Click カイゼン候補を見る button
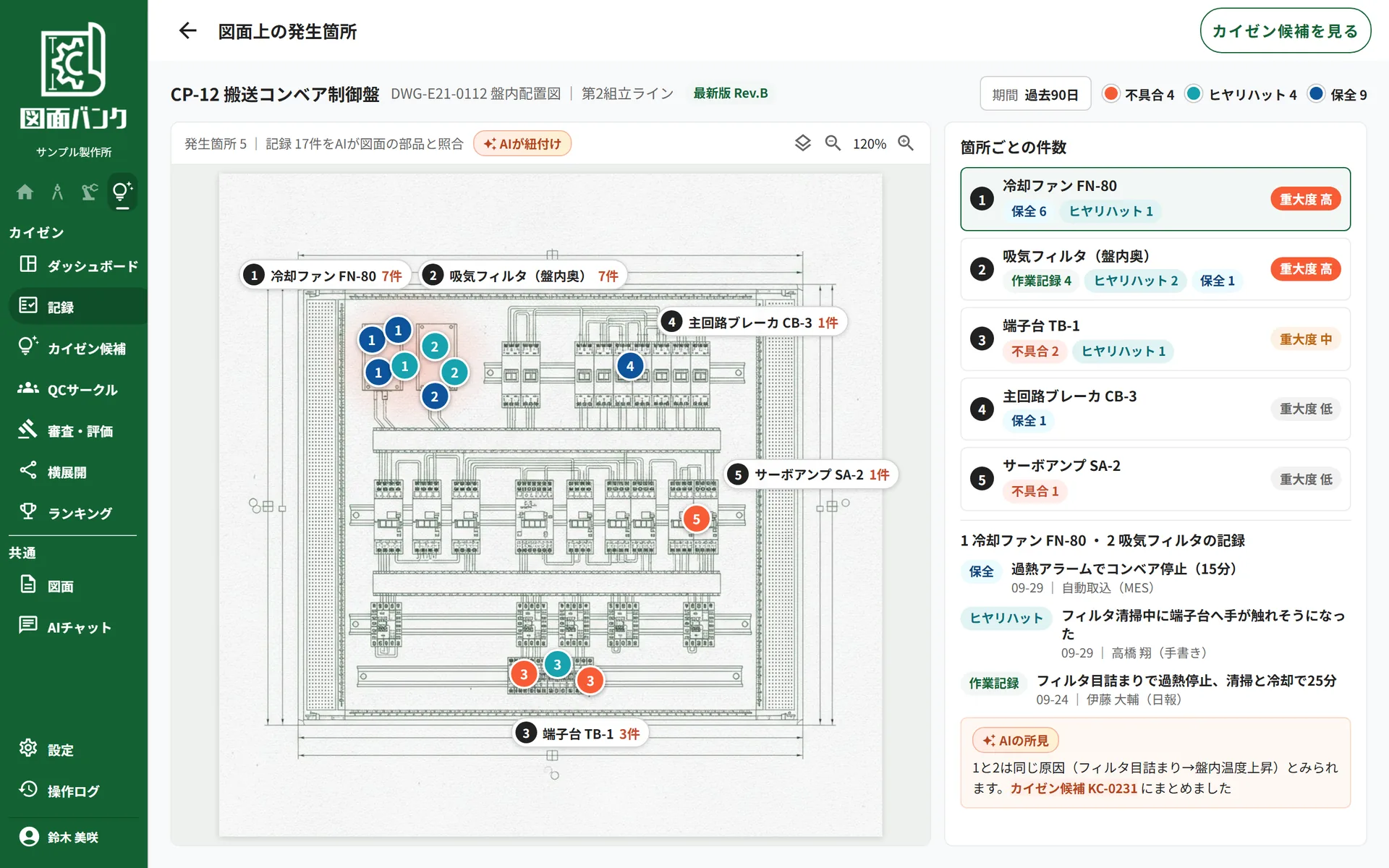Viewport: 1389px width, 868px height. pos(1285,30)
